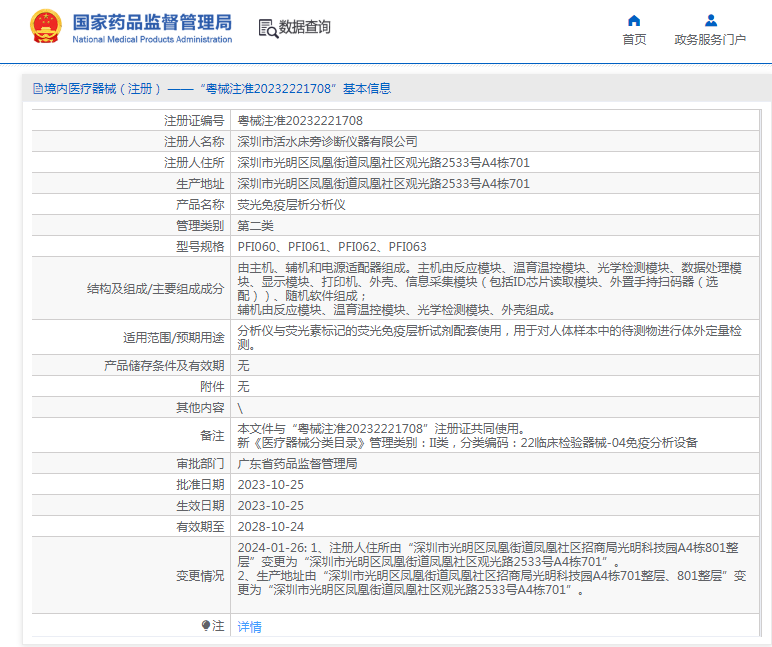Select 批准日期 value 2023-10-25
This screenshot has width=772, height=647.
coord(271,485)
